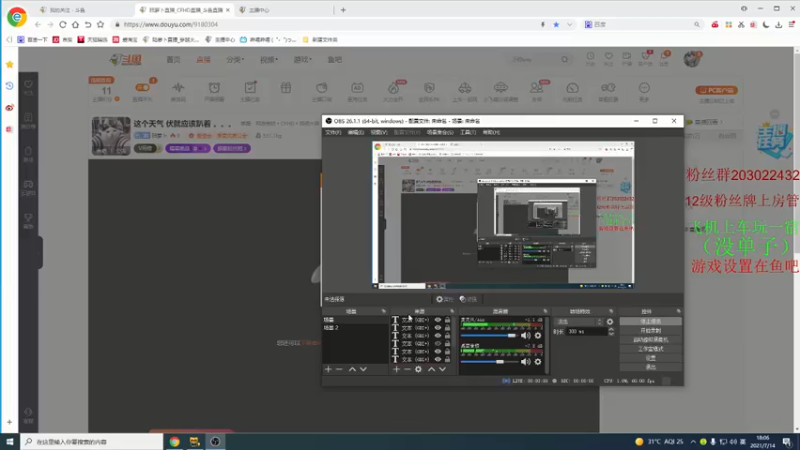Click OBS Studio icon in Windows taskbar

coord(215,441)
